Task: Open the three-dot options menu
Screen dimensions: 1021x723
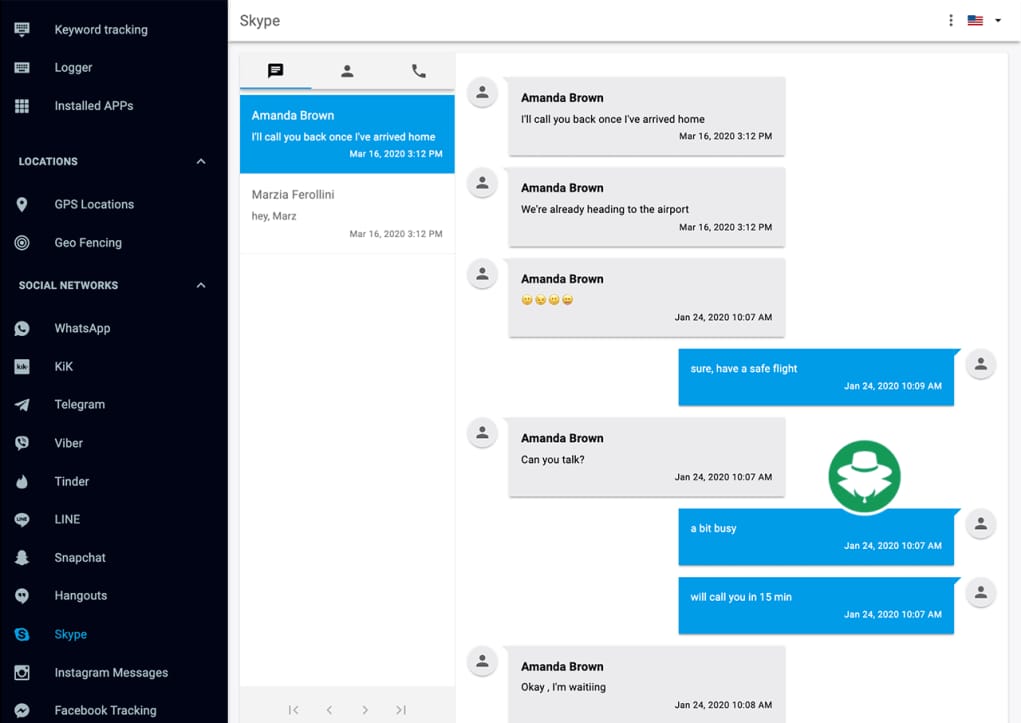Action: 950,20
